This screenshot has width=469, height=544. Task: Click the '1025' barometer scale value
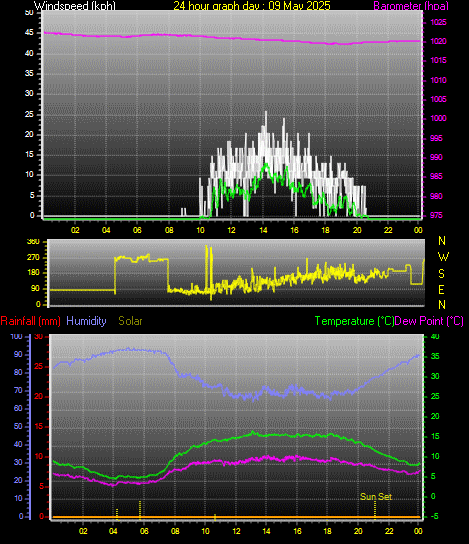click(x=438, y=23)
